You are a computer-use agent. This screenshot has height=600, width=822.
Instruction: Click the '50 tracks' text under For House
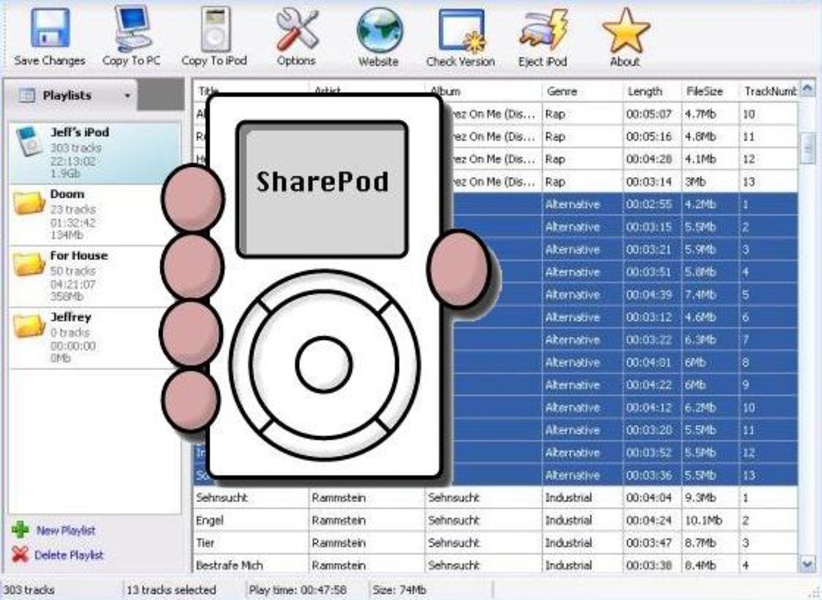coord(73,271)
